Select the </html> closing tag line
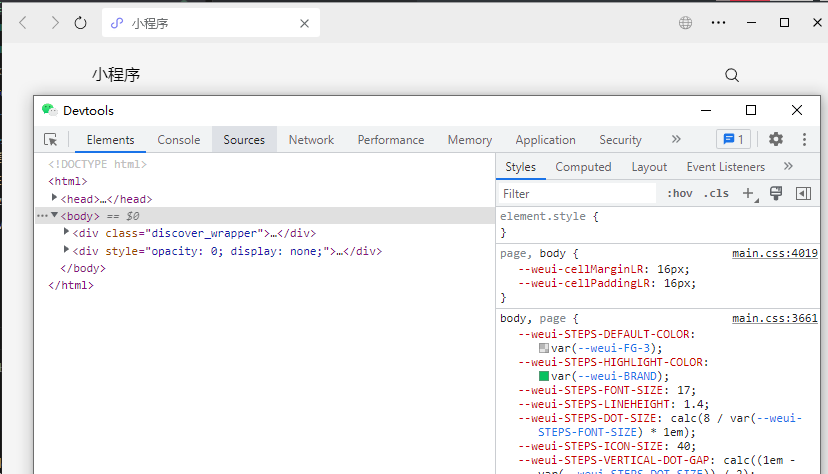 click(x=71, y=285)
